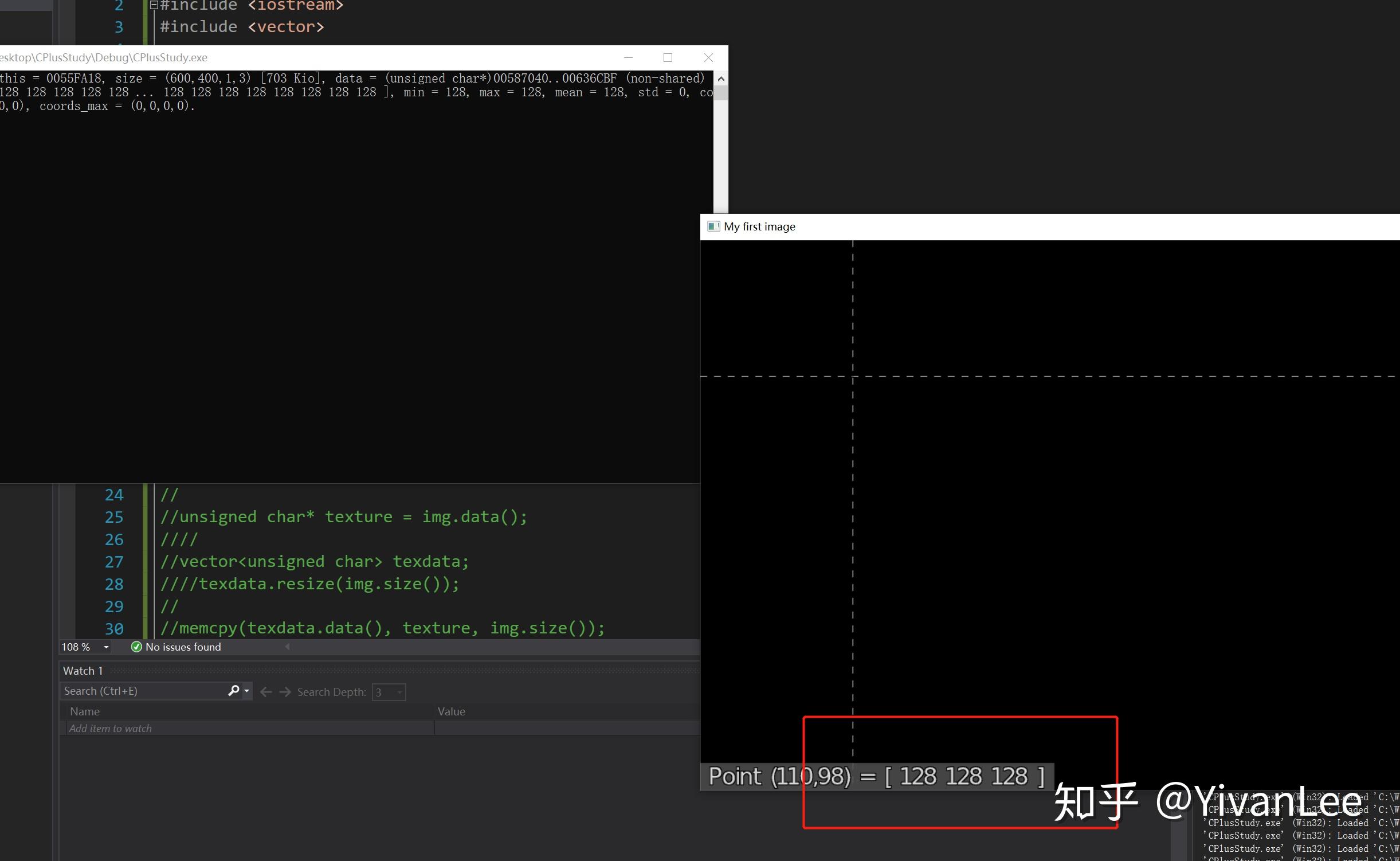
Task: Click the Value column header
Action: pos(452,711)
